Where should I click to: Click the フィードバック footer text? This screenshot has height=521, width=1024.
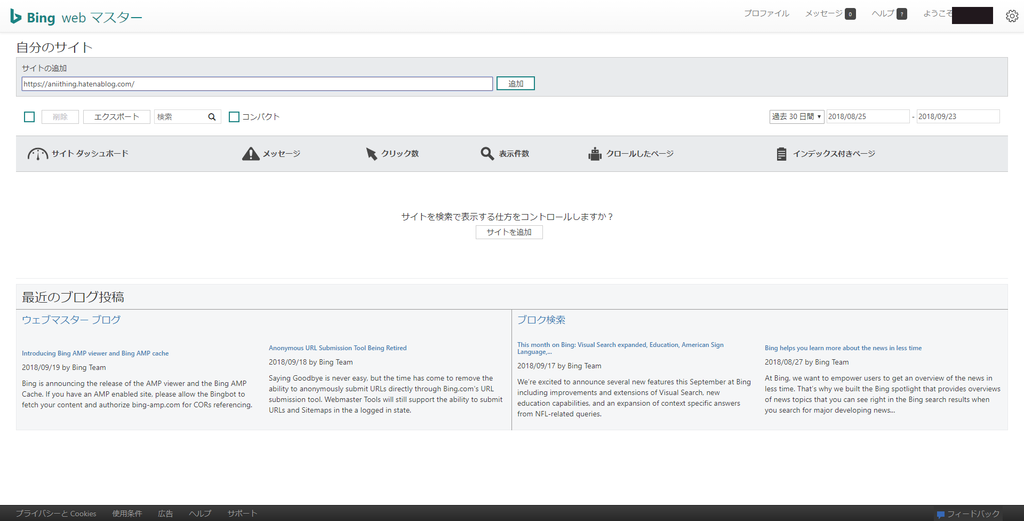point(974,514)
